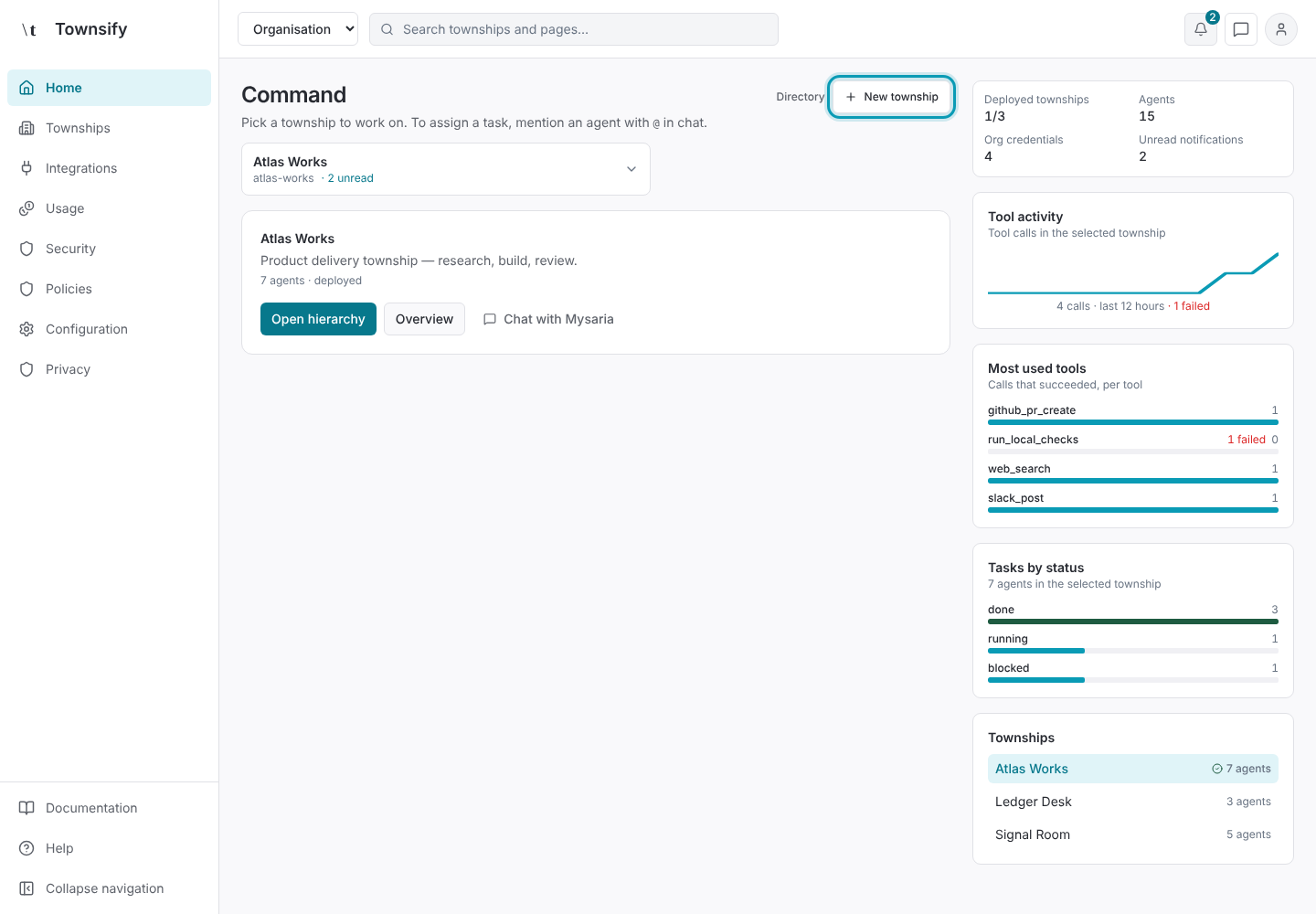Click the 2 unread label
The image size is (1316, 914).
pos(351,178)
